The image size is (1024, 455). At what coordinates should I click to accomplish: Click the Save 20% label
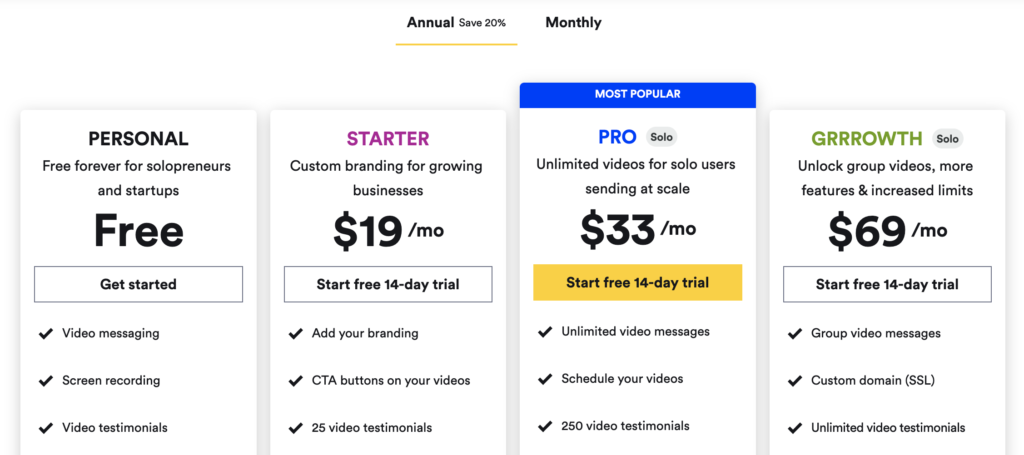pyautogui.click(x=482, y=23)
